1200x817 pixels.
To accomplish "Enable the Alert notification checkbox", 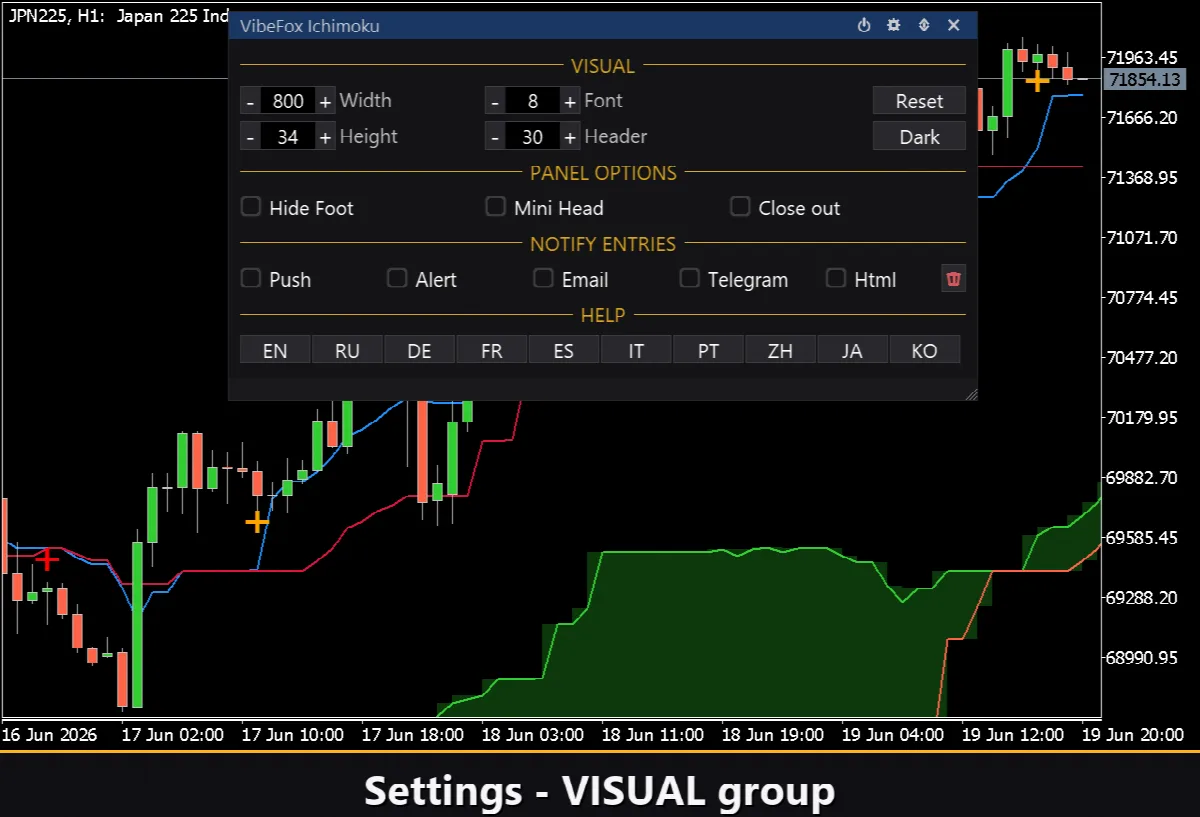I will coord(397,278).
